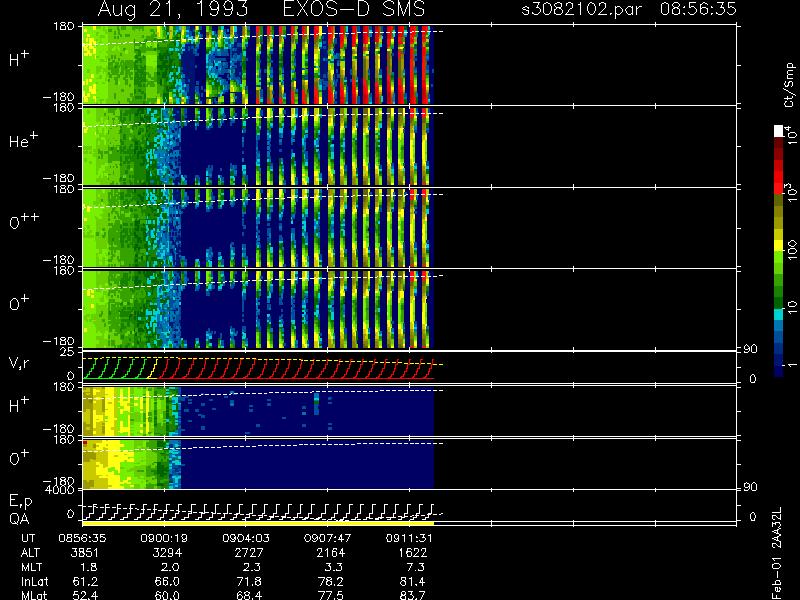This screenshot has height=600, width=800.
Task: Click the cyan band near the 10 mark
Action: [779, 314]
